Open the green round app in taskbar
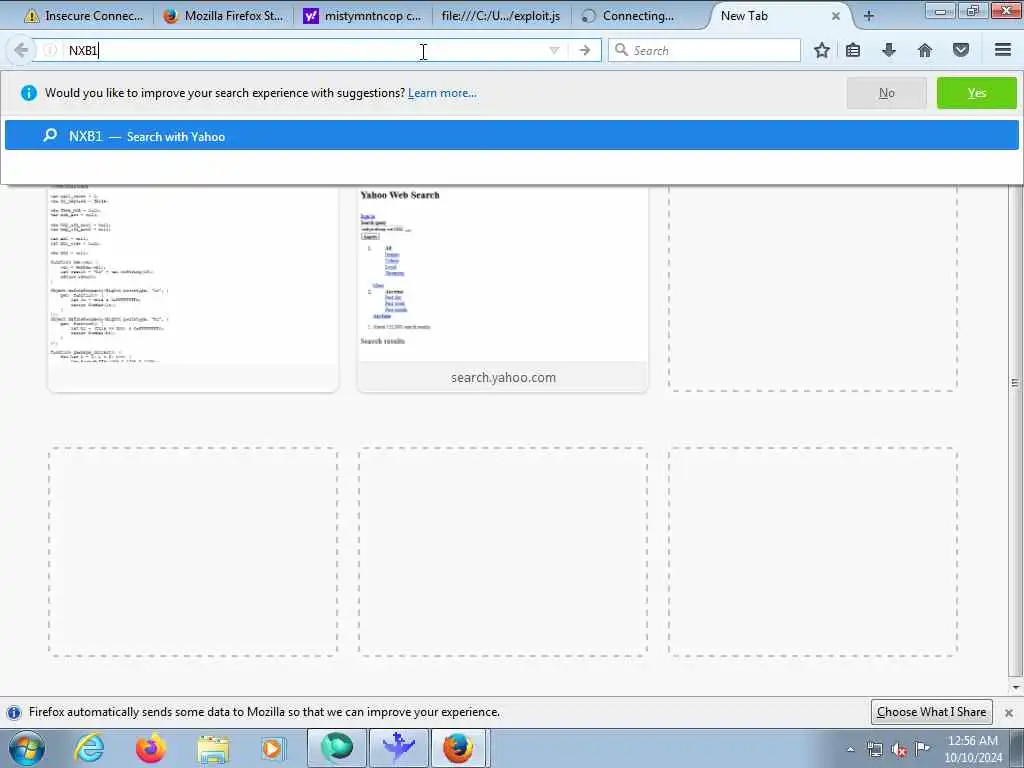Screen dimensions: 1024x768 (x=336, y=748)
